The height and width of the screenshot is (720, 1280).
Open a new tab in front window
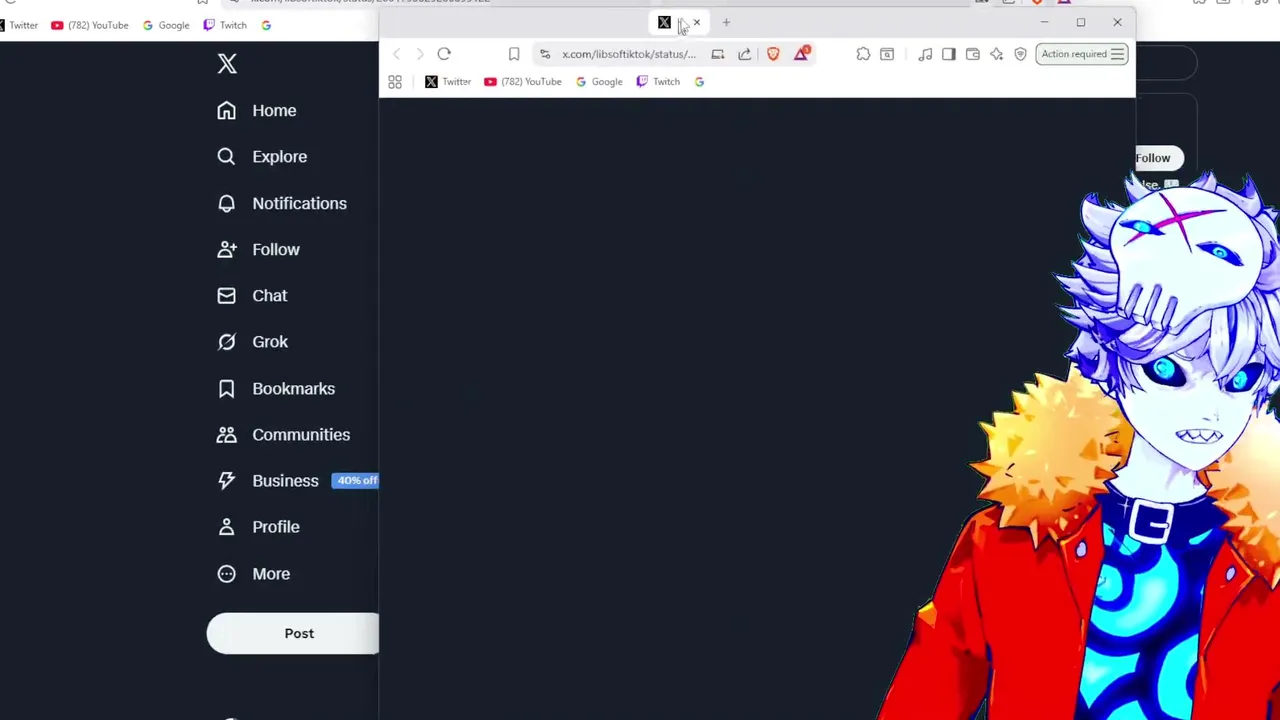[x=726, y=22]
